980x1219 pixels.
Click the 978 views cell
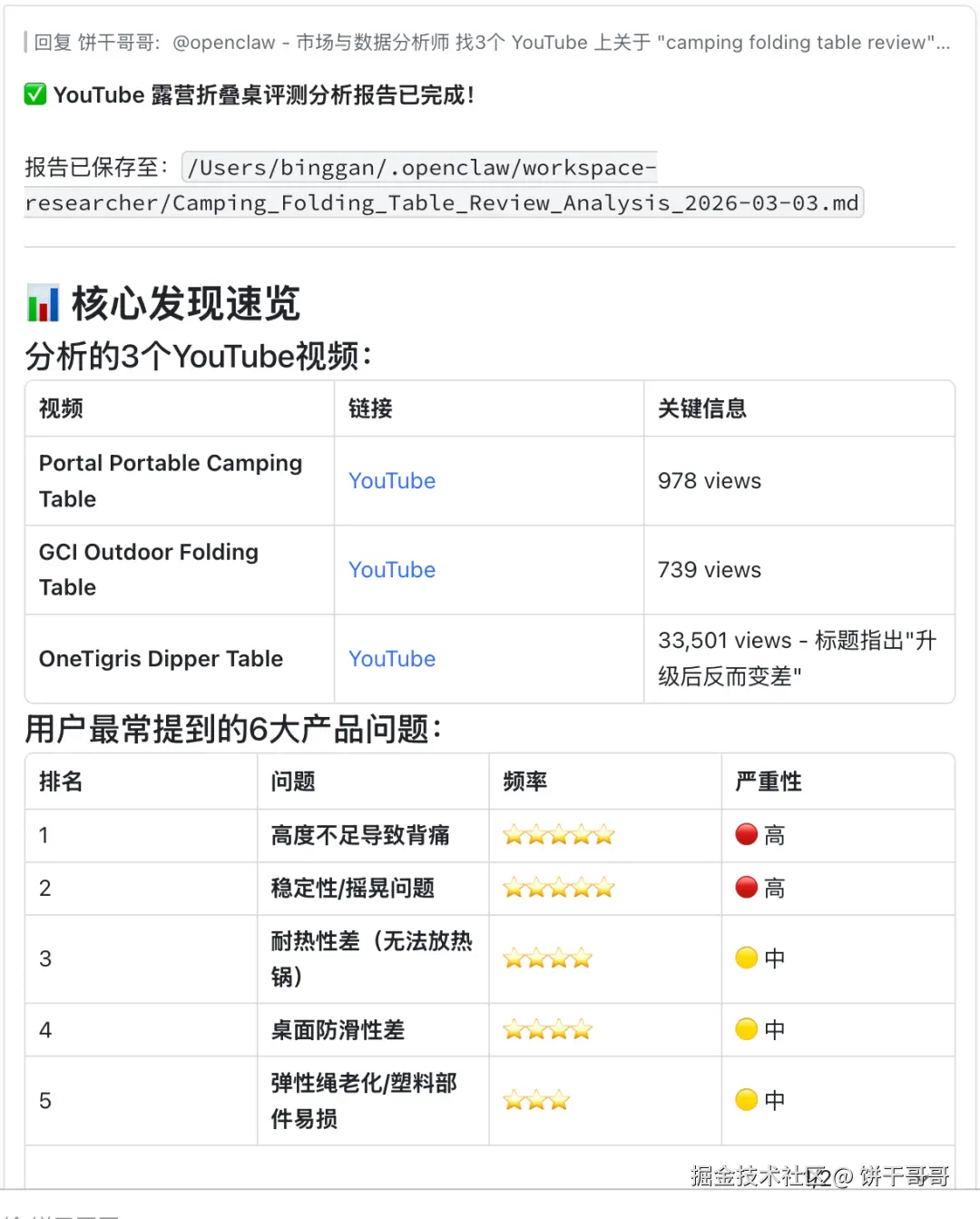click(799, 481)
